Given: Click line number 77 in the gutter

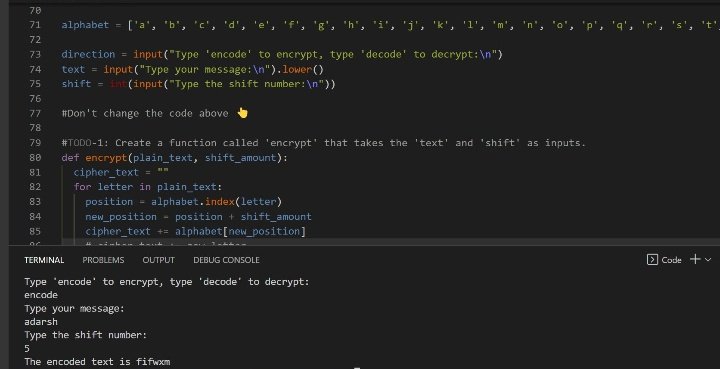Looking at the screenshot, I should point(35,113).
